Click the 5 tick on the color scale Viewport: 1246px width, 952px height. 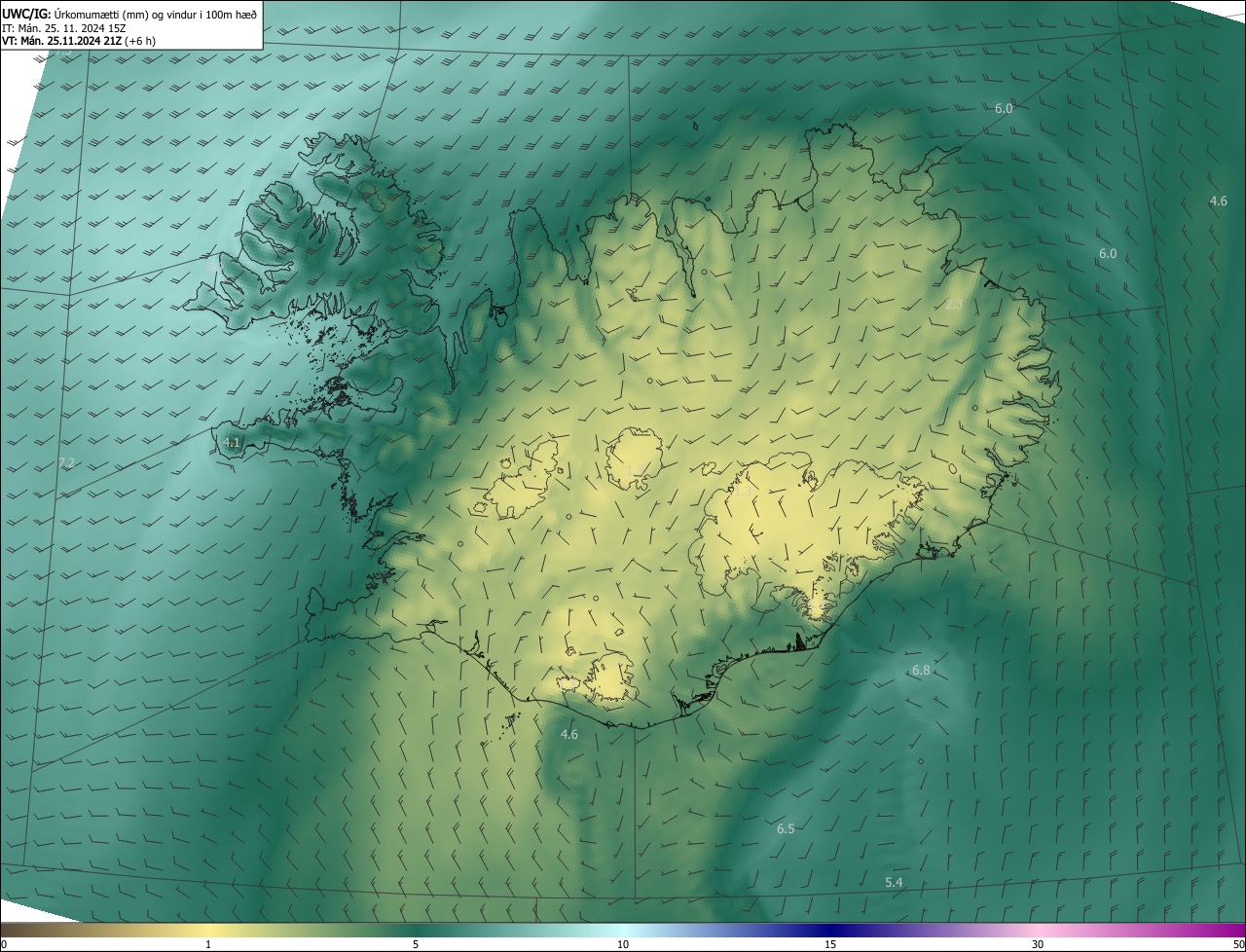coord(416,944)
